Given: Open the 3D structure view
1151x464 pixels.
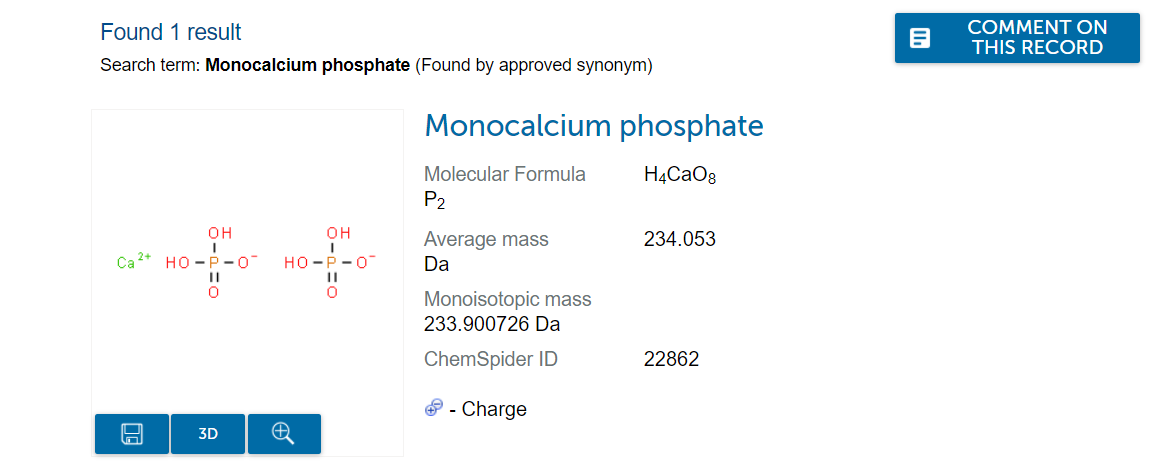Looking at the screenshot, I should [208, 434].
